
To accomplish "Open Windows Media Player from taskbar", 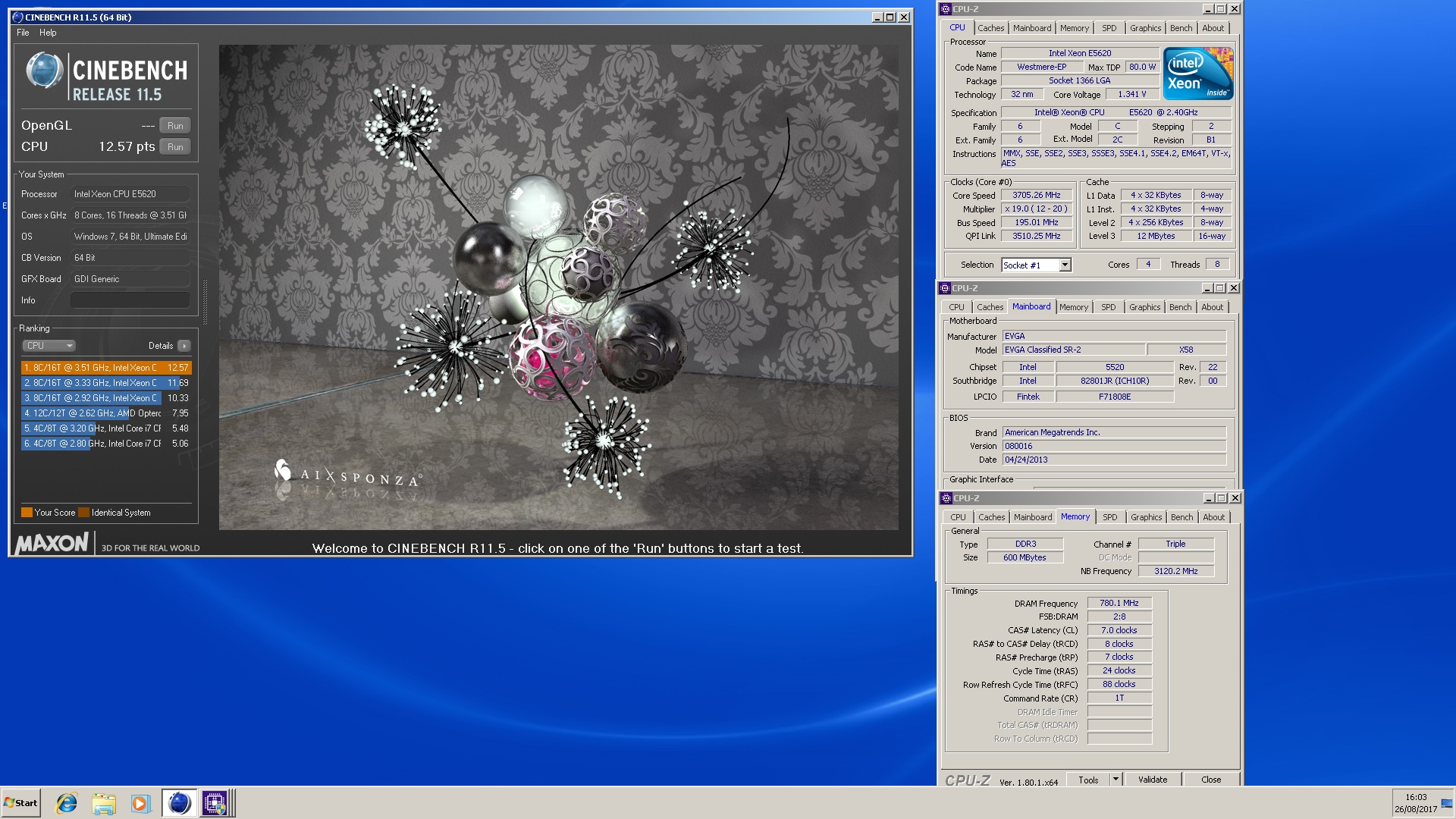I will tap(140, 803).
